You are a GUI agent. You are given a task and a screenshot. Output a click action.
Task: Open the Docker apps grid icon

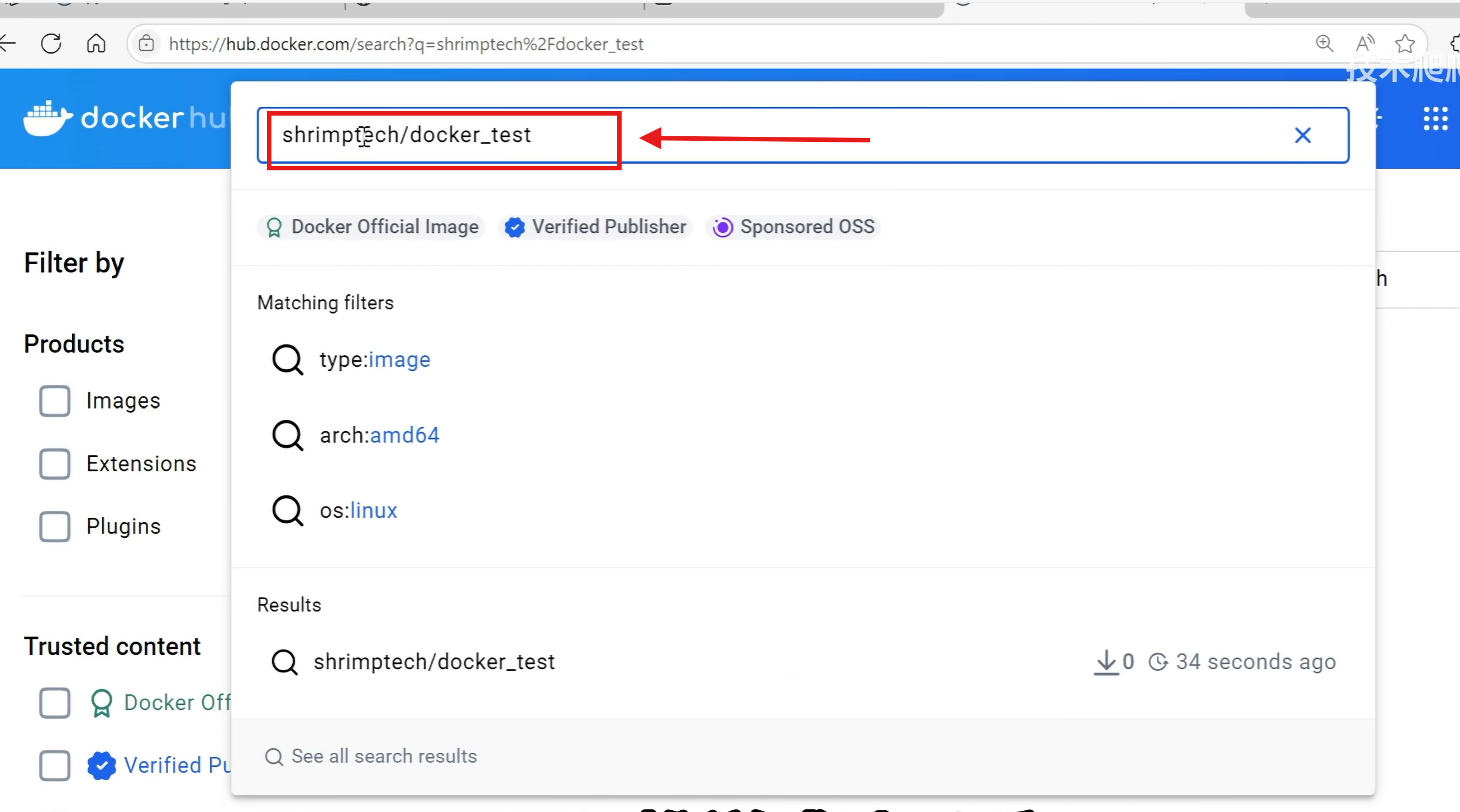point(1435,119)
